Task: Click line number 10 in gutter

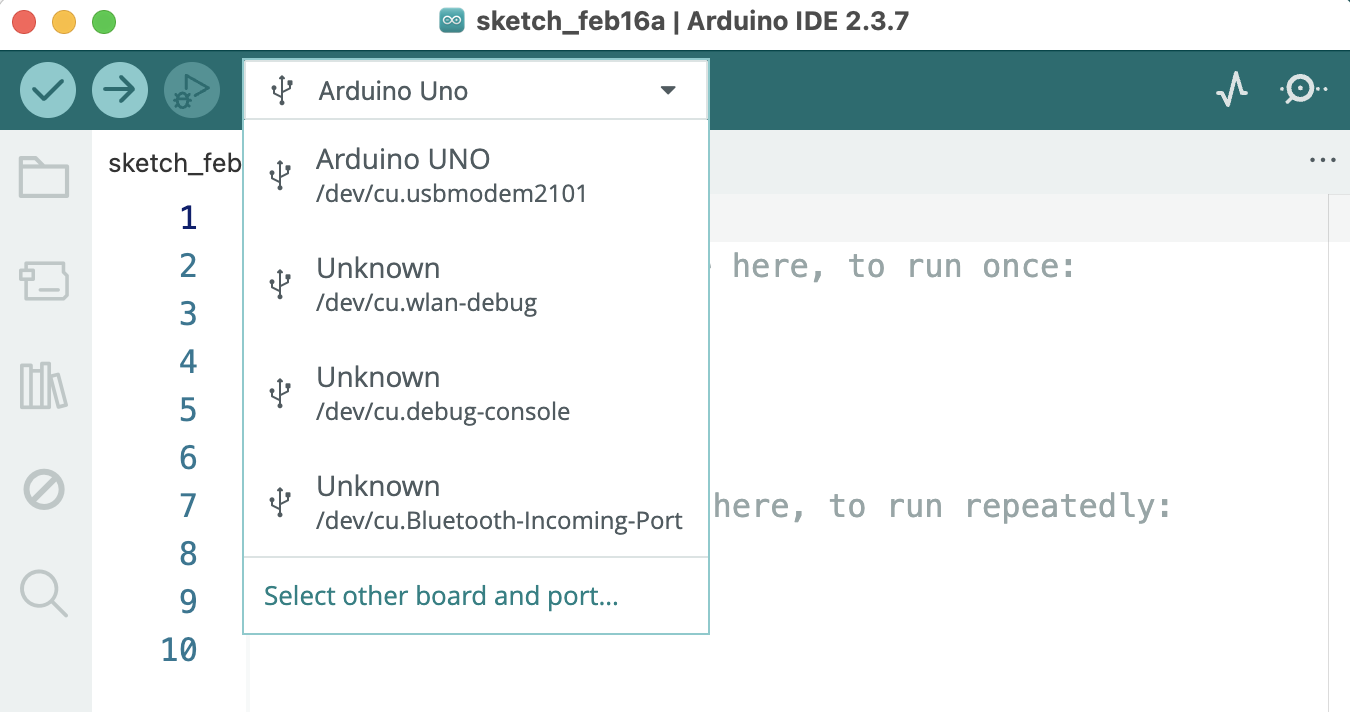Action: 179,650
